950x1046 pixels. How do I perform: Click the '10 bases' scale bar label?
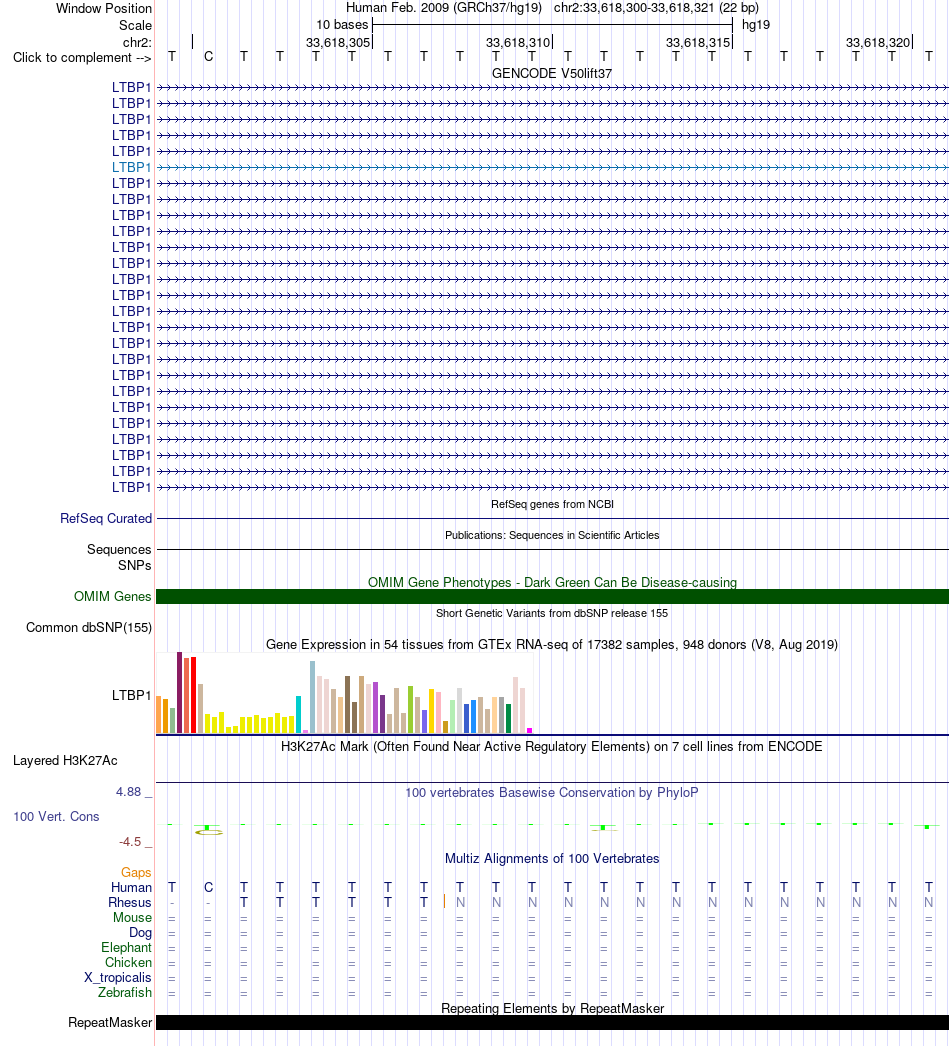[342, 25]
